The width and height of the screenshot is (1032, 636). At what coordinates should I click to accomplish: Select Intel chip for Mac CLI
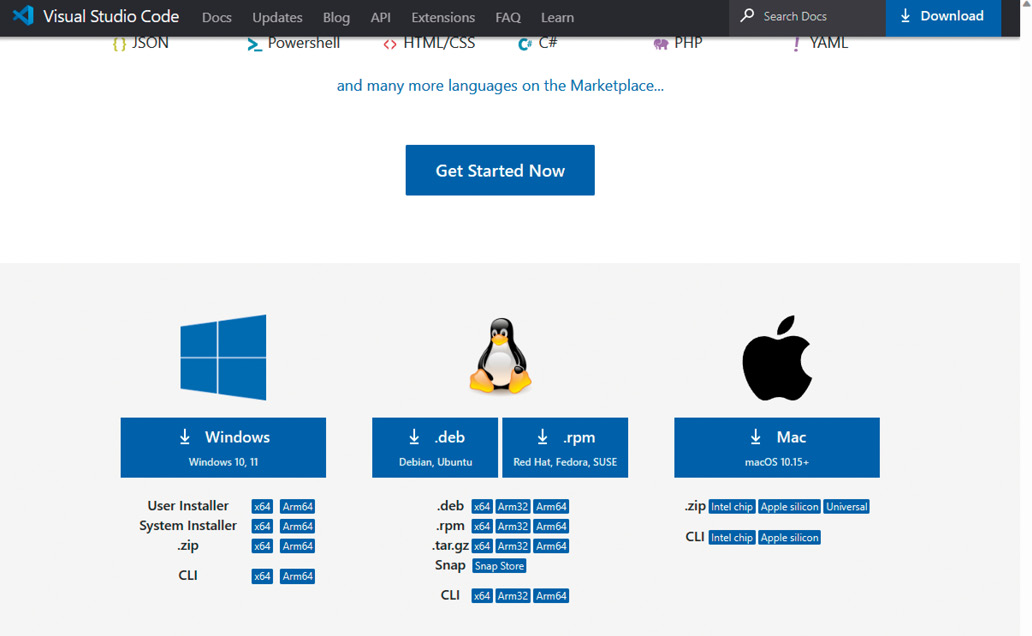[x=732, y=537]
